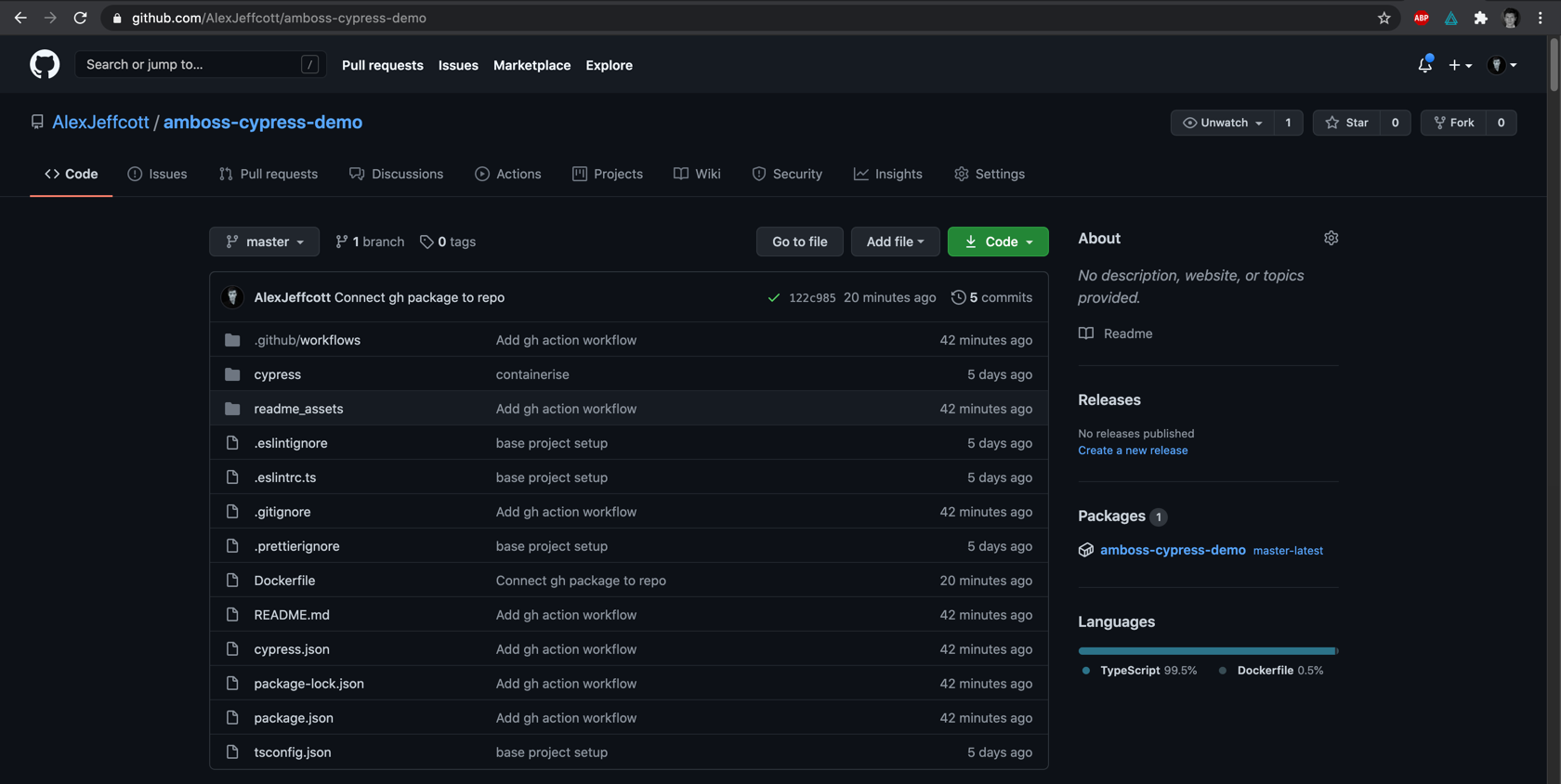This screenshot has width=1561, height=784.
Task: Expand the Add file dropdown
Action: coord(895,242)
